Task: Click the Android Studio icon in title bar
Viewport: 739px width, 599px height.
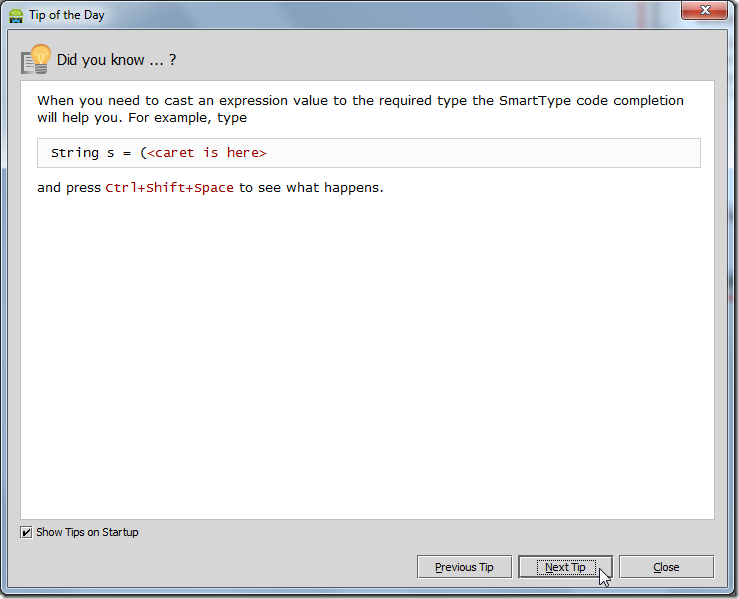Action: (x=16, y=15)
